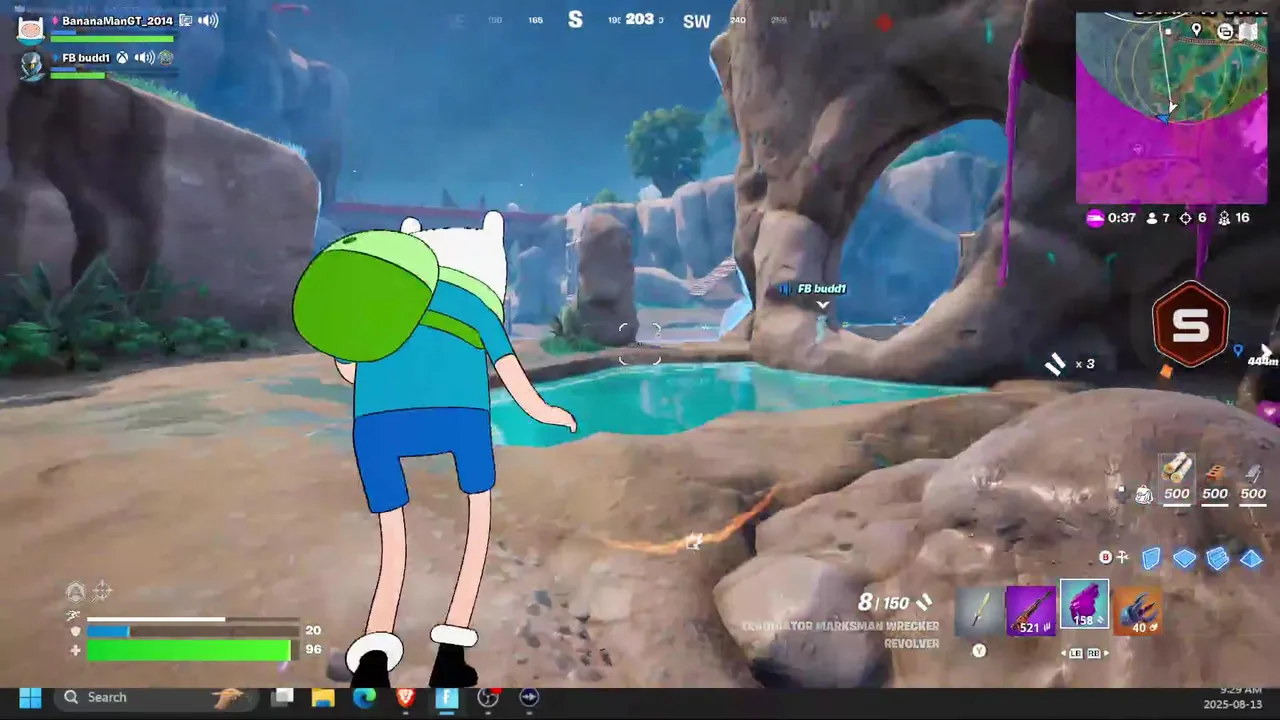The image size is (1280, 720).
Task: Click the x 3 shells pickup indicator
Action: coord(1070,364)
